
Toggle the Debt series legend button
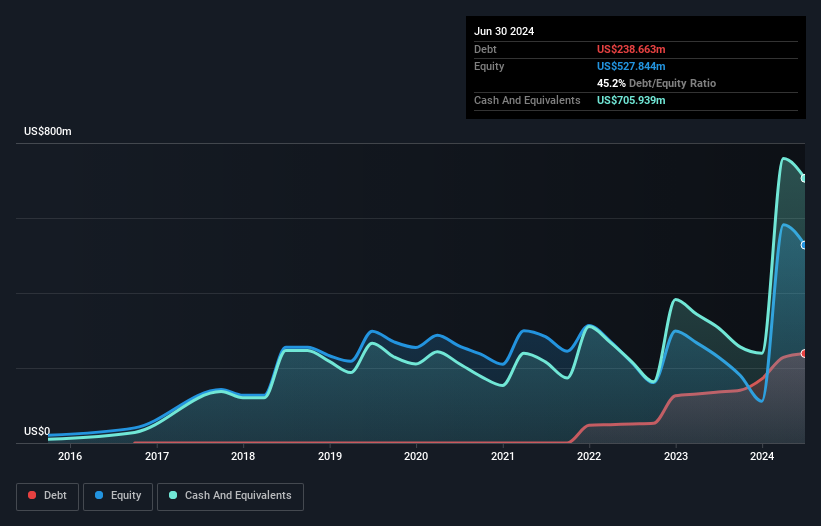click(48, 496)
